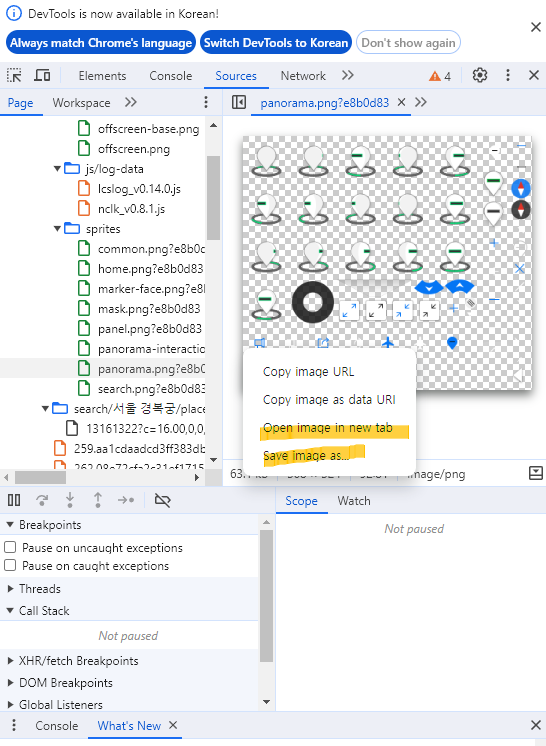Open the Network panel

[303, 76]
